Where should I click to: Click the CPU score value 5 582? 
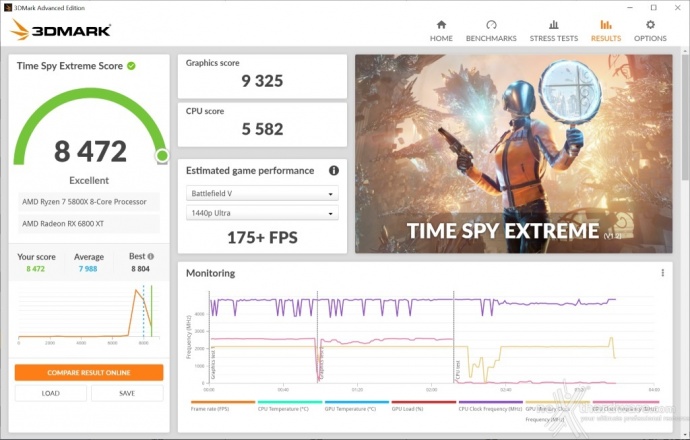[x=262, y=129]
